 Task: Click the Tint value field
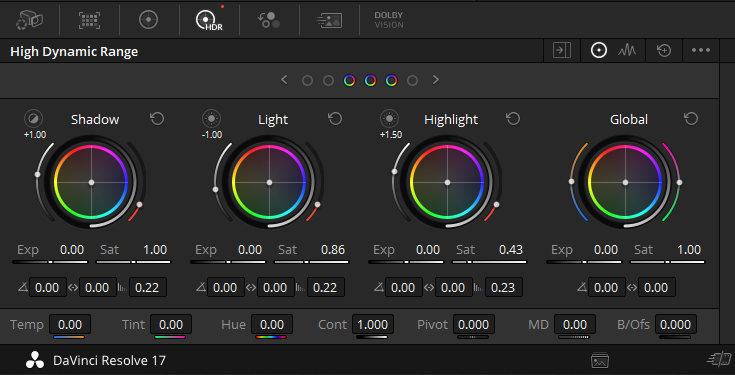[171, 324]
